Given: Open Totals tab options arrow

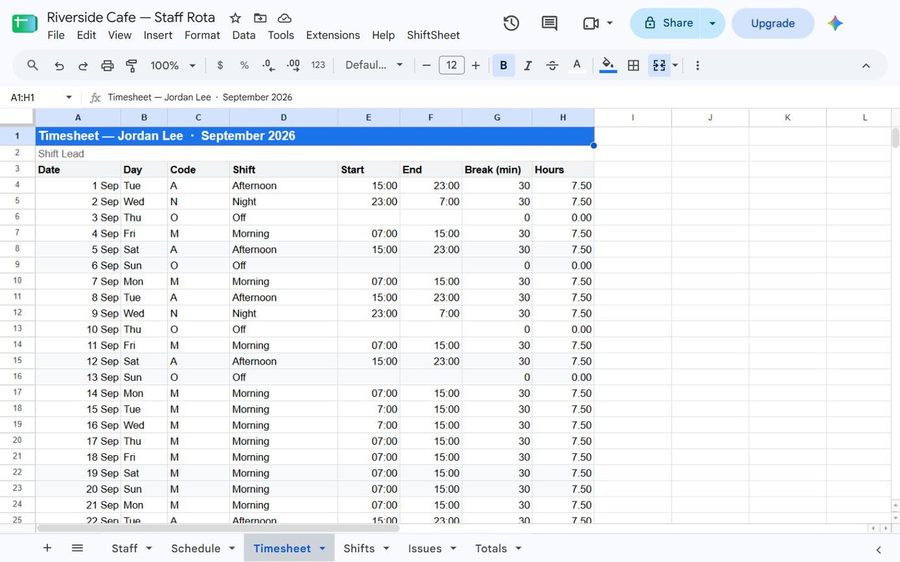Looking at the screenshot, I should pyautogui.click(x=518, y=548).
